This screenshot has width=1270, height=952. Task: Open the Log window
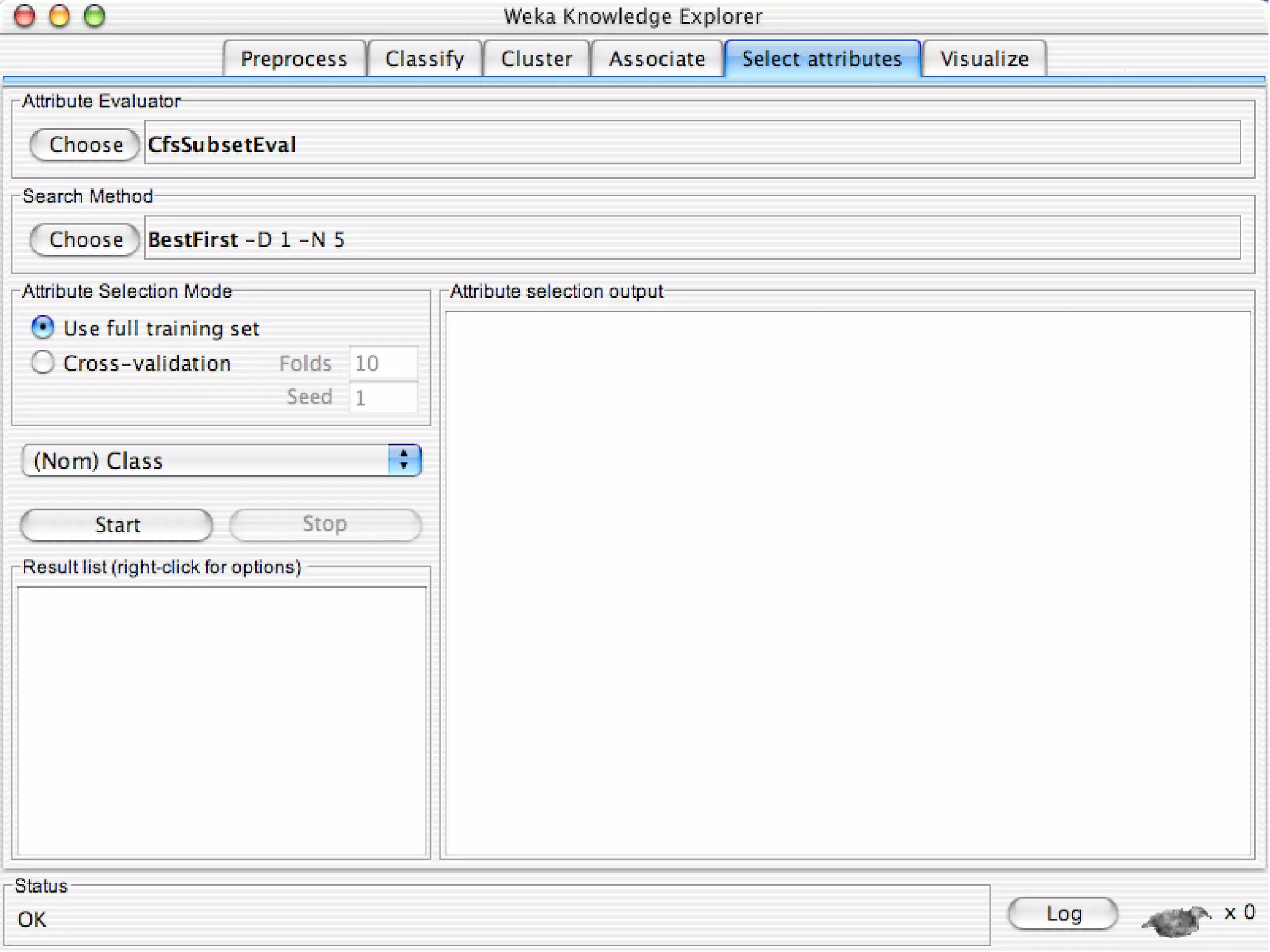click(1063, 914)
